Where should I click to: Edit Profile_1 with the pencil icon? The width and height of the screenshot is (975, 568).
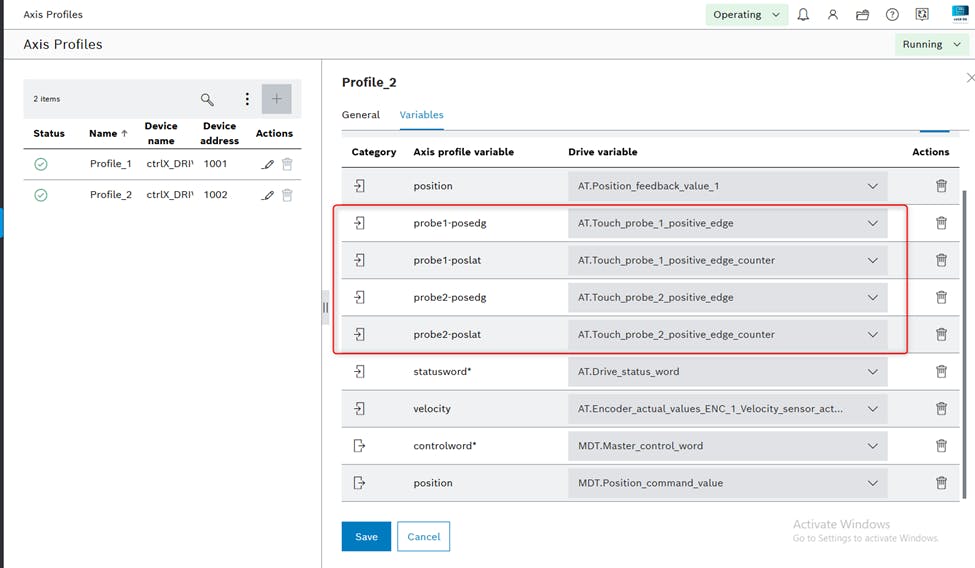click(267, 164)
